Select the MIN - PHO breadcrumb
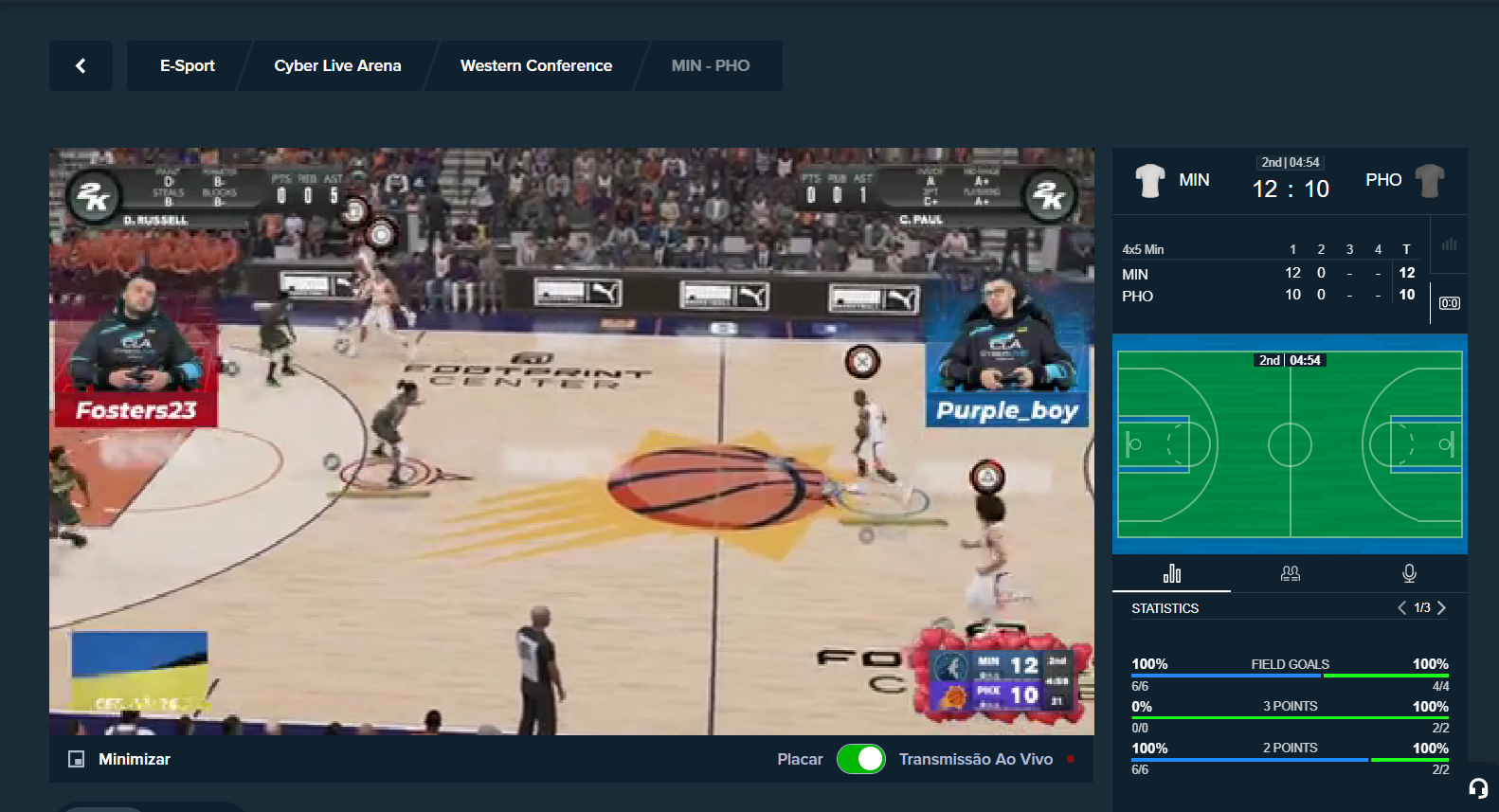The image size is (1499, 812). 711,65
